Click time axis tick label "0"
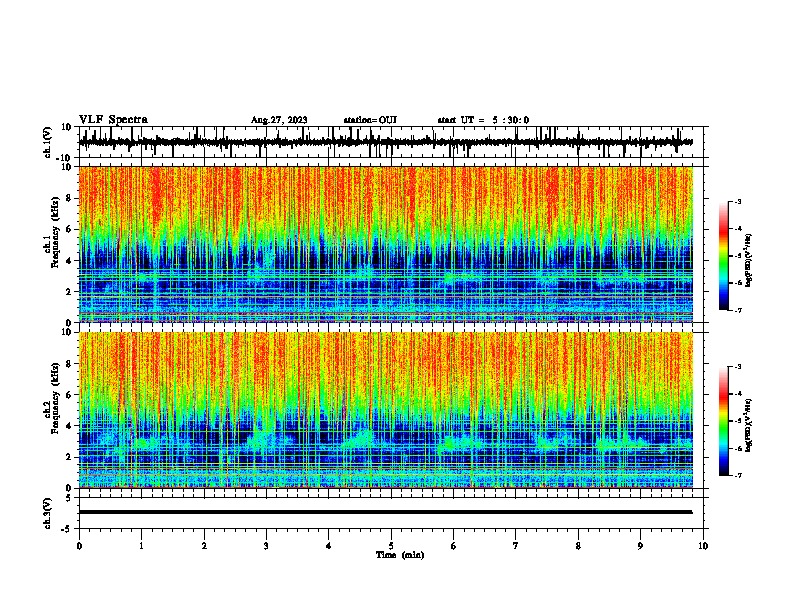The image size is (792, 612). (x=79, y=546)
